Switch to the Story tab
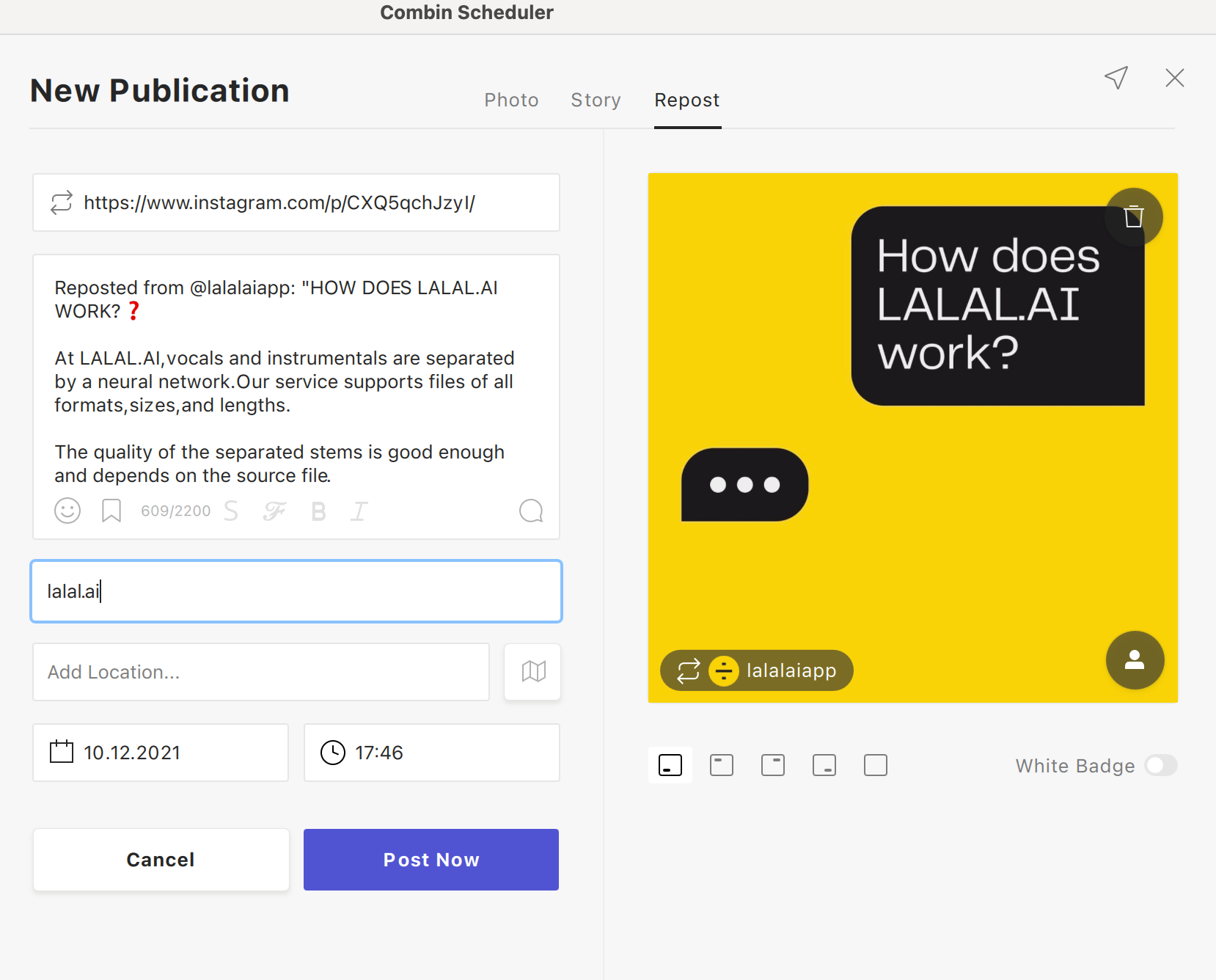The width and height of the screenshot is (1216, 980). [596, 100]
